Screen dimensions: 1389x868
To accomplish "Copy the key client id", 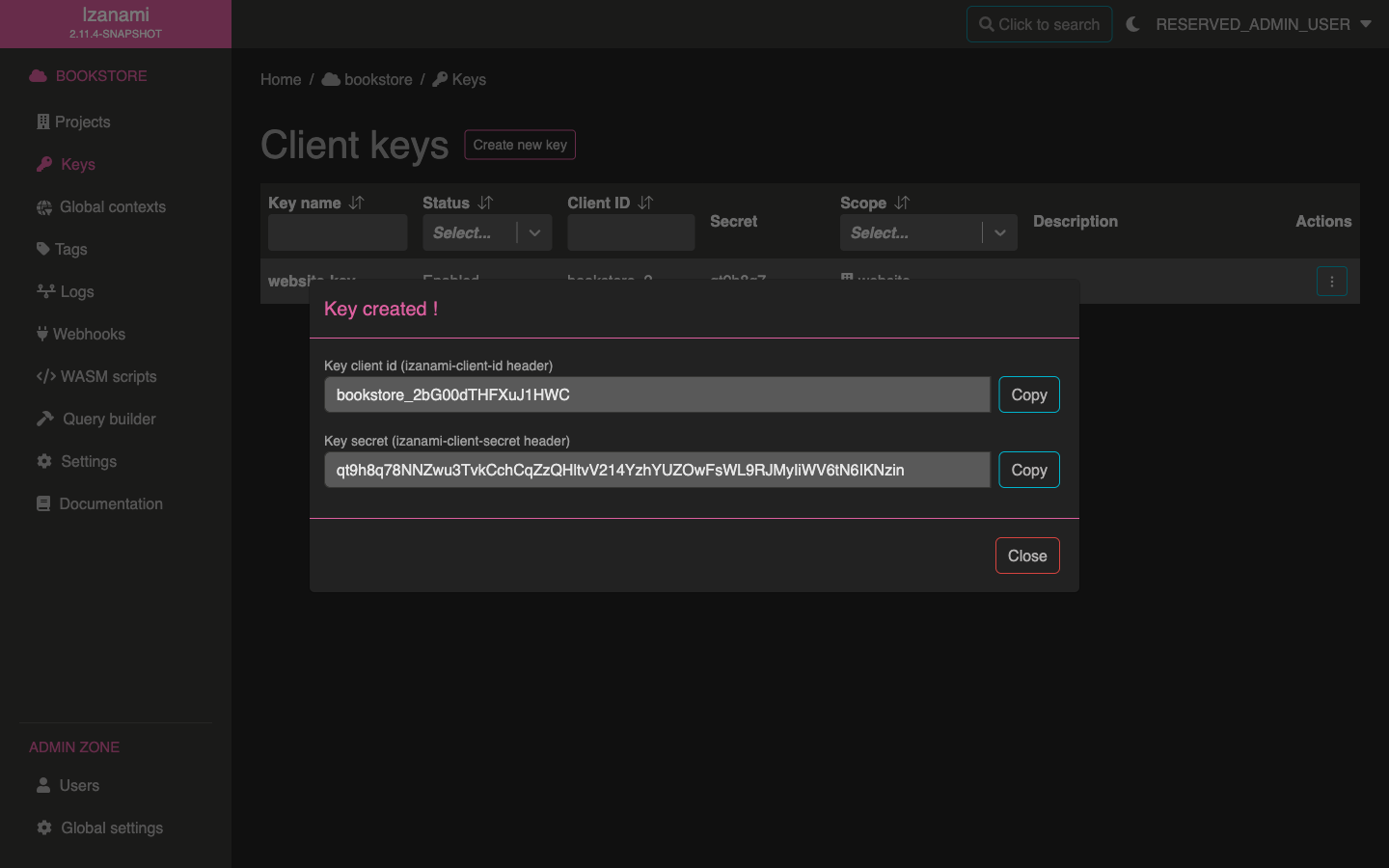I will 1028,394.
